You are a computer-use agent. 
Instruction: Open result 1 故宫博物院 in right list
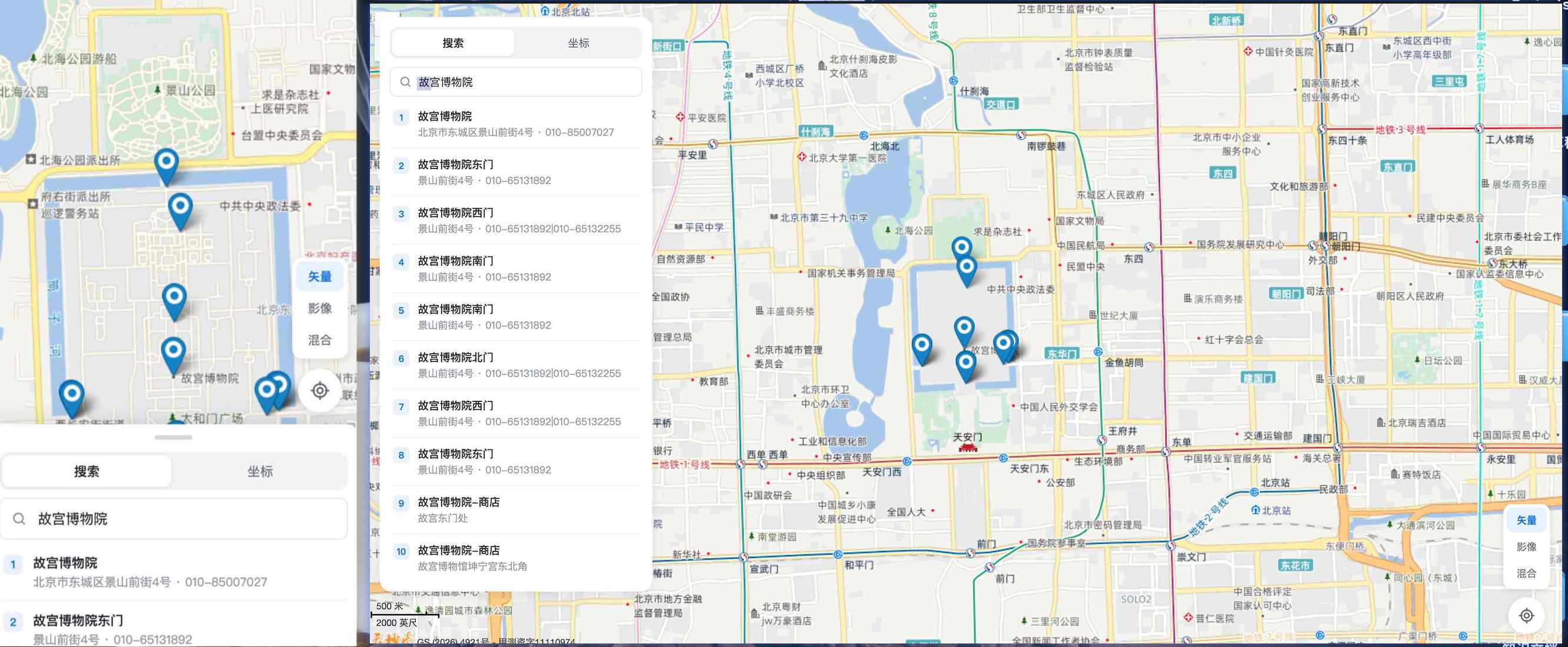click(515, 124)
